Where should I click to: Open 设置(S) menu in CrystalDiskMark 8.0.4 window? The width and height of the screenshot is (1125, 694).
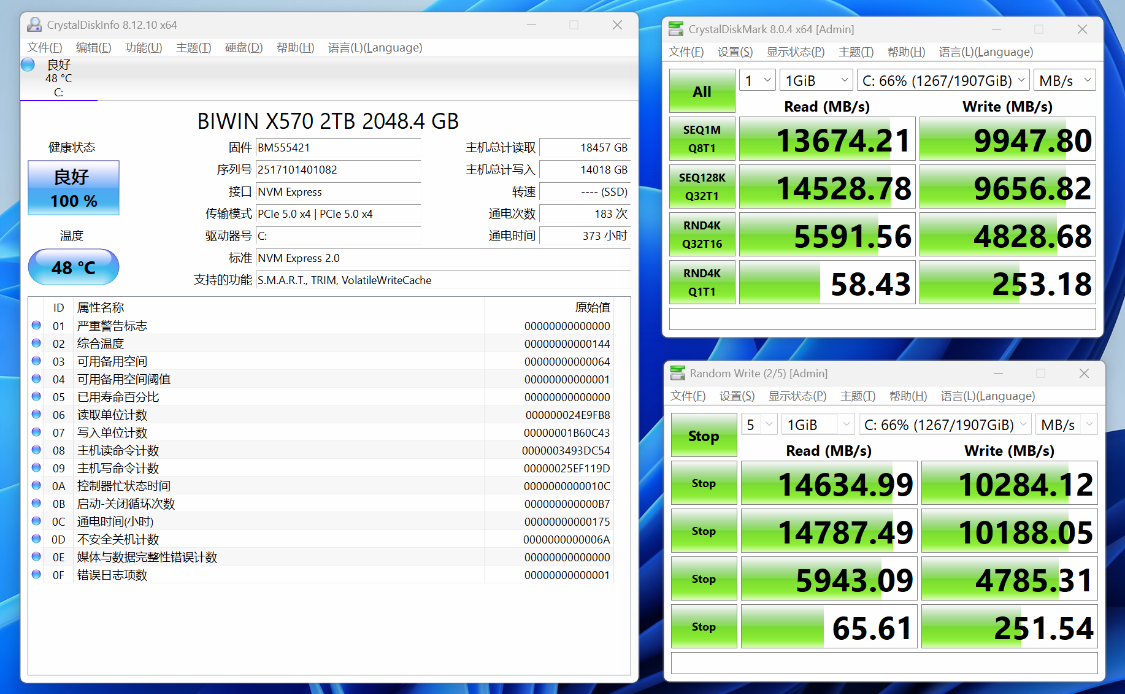(735, 52)
